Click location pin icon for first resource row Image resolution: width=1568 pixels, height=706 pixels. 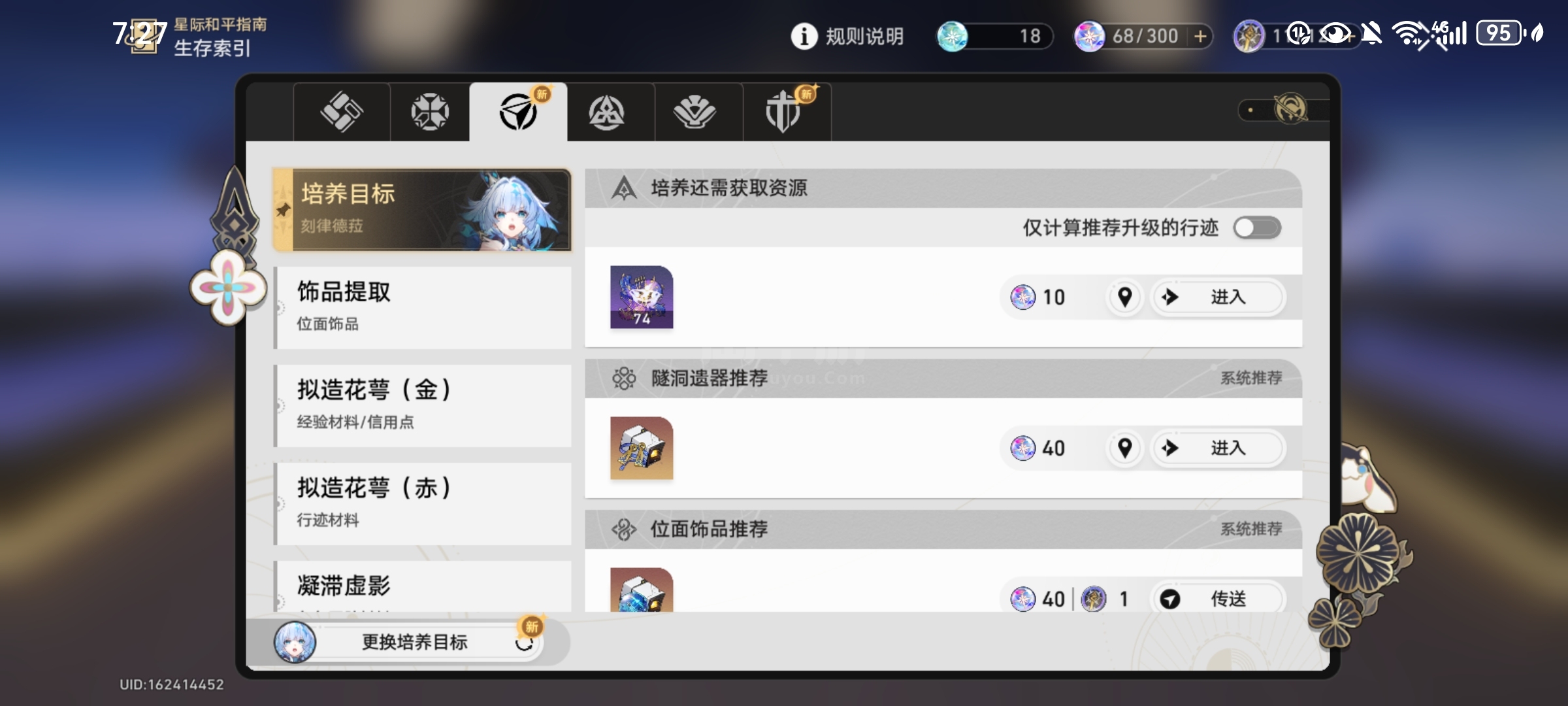(1124, 297)
